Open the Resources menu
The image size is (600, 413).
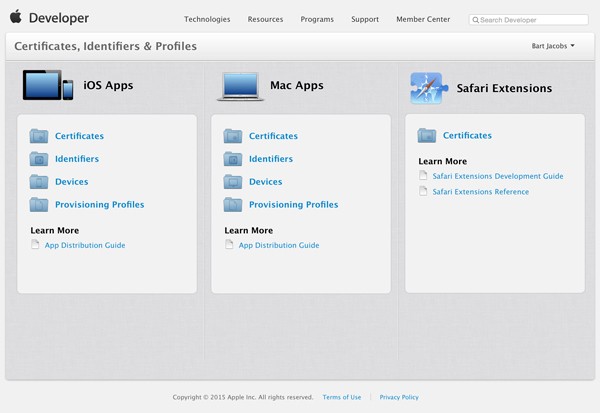click(x=265, y=19)
